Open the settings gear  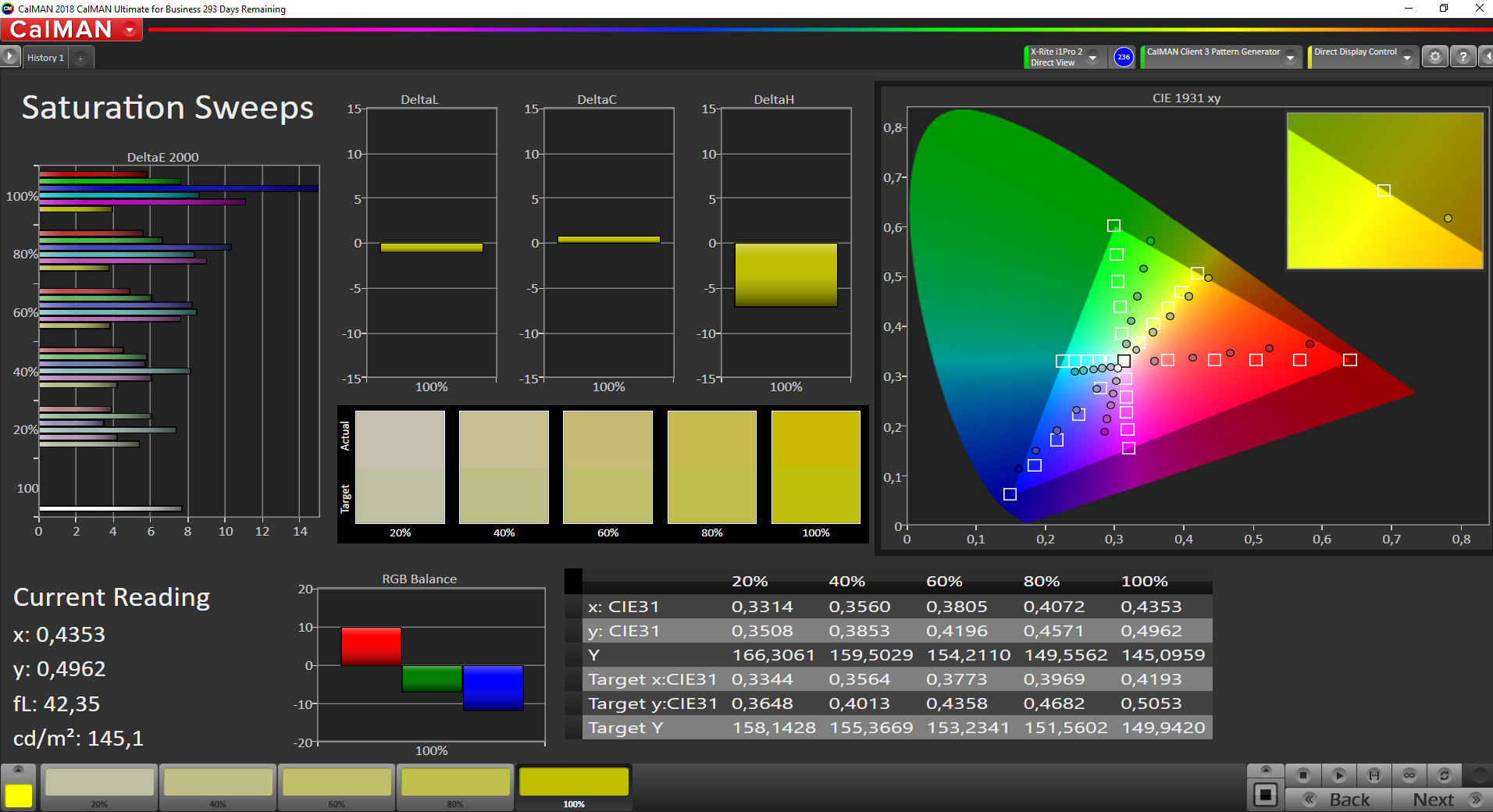click(1435, 57)
